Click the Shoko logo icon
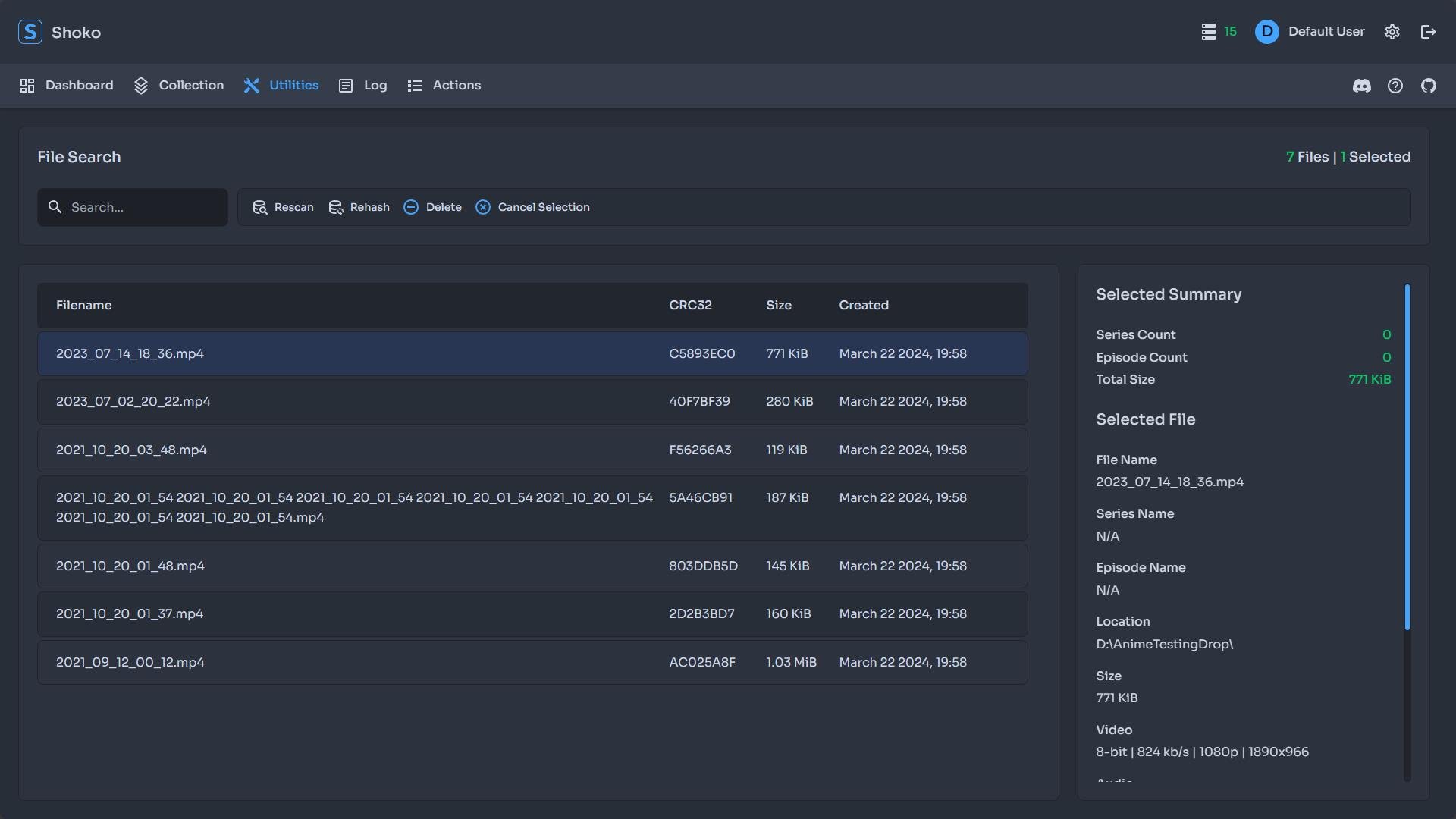The height and width of the screenshot is (819, 1456). [30, 32]
